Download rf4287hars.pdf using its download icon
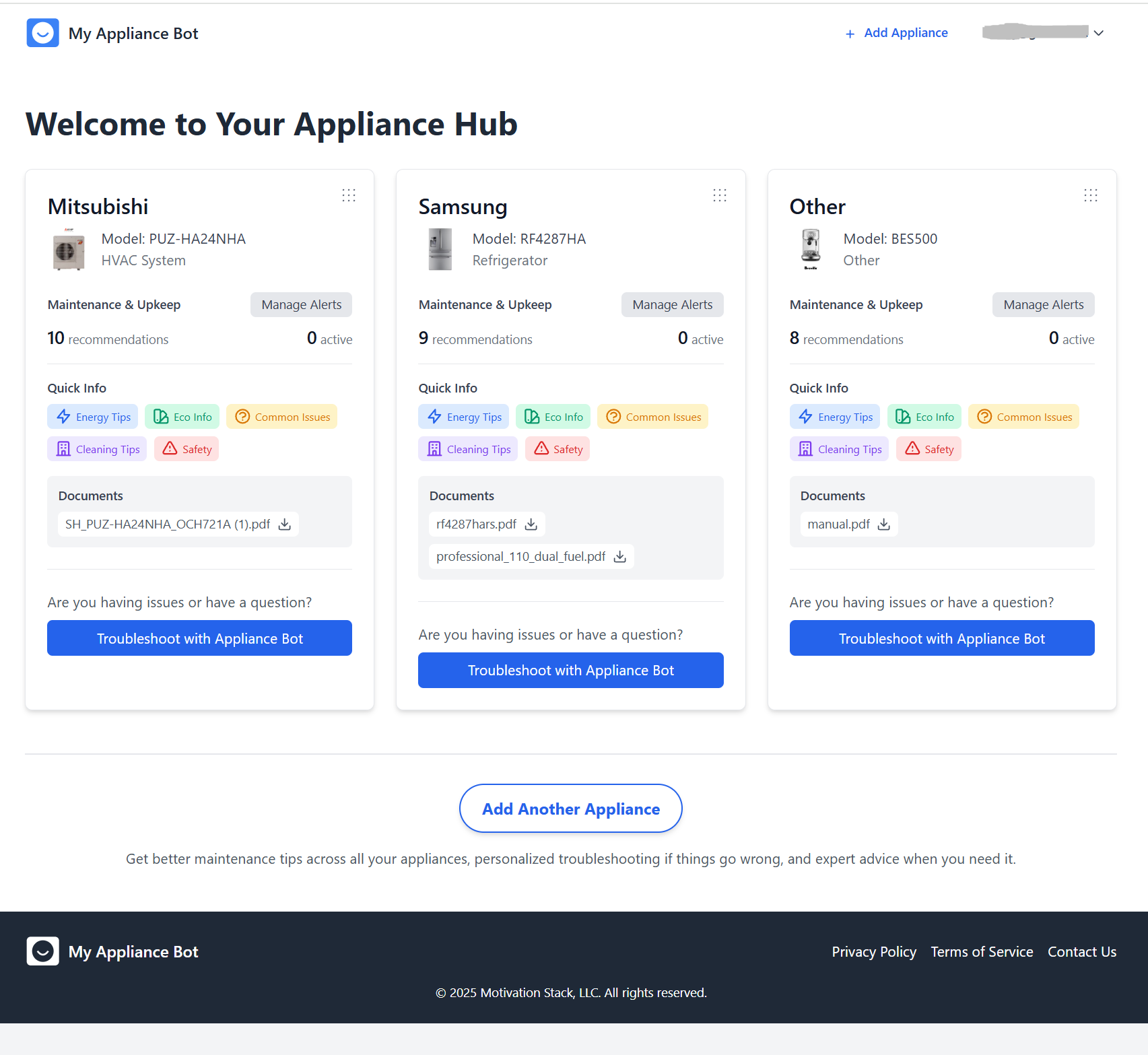This screenshot has height=1055, width=1148. 531,524
